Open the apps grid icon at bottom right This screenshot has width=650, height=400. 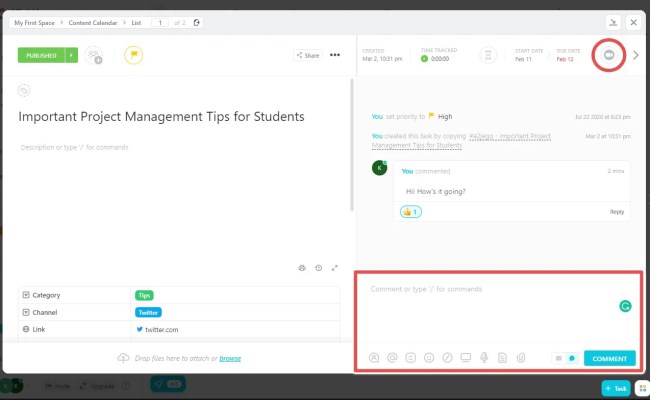643,388
